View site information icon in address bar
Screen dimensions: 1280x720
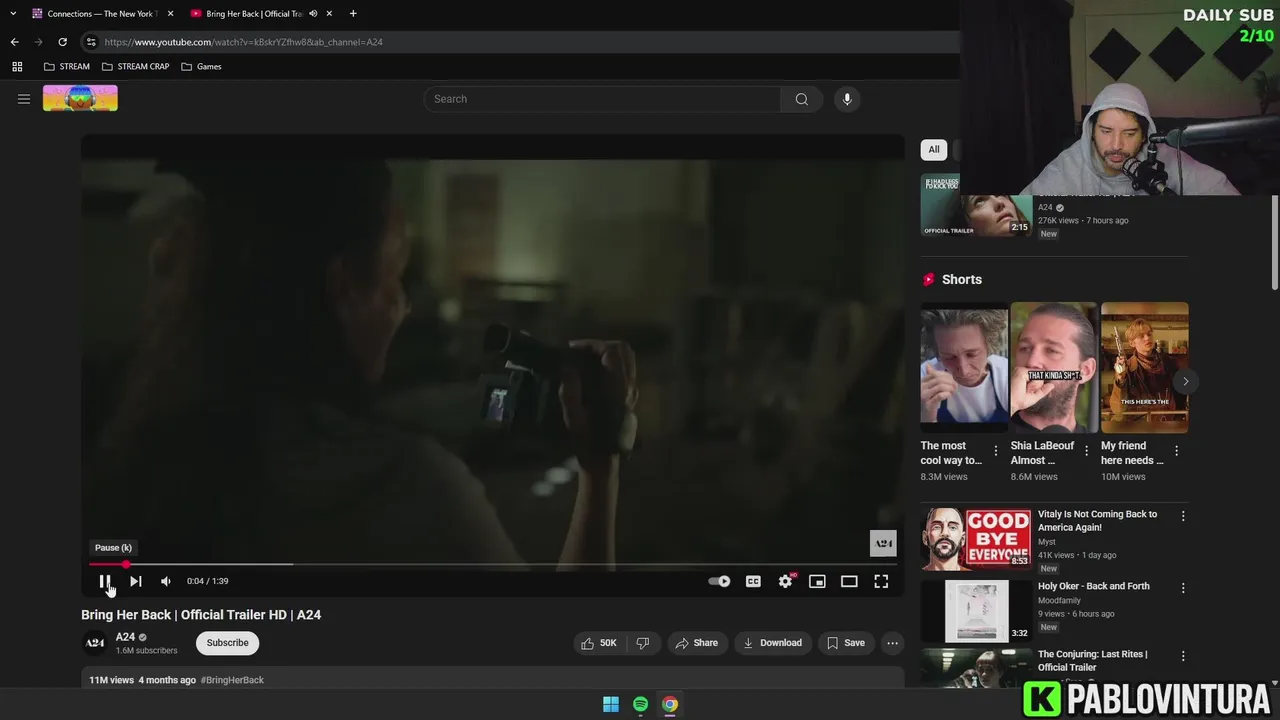(91, 42)
